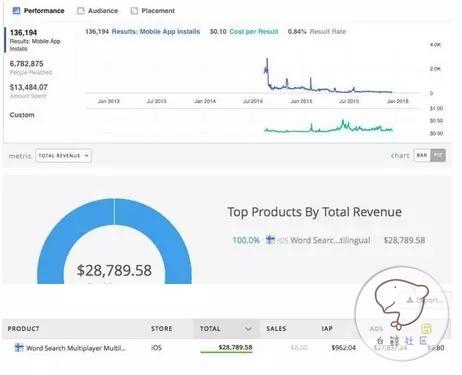Sort by the Total column chevron

(x=248, y=329)
